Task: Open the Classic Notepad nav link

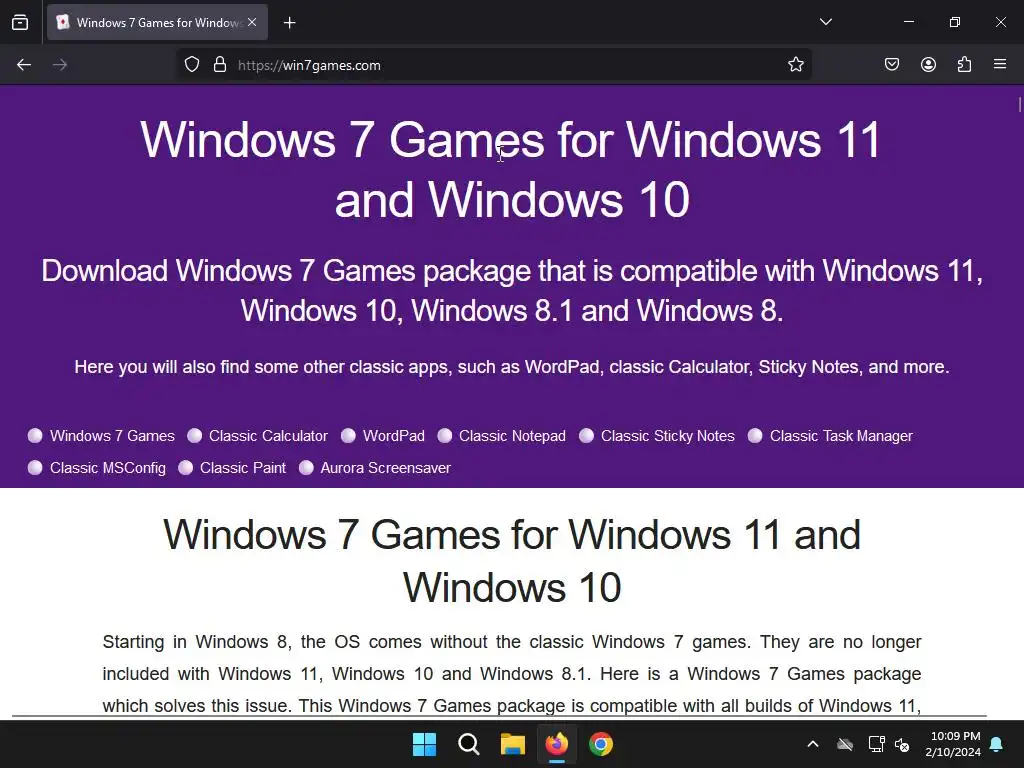Action: click(512, 436)
